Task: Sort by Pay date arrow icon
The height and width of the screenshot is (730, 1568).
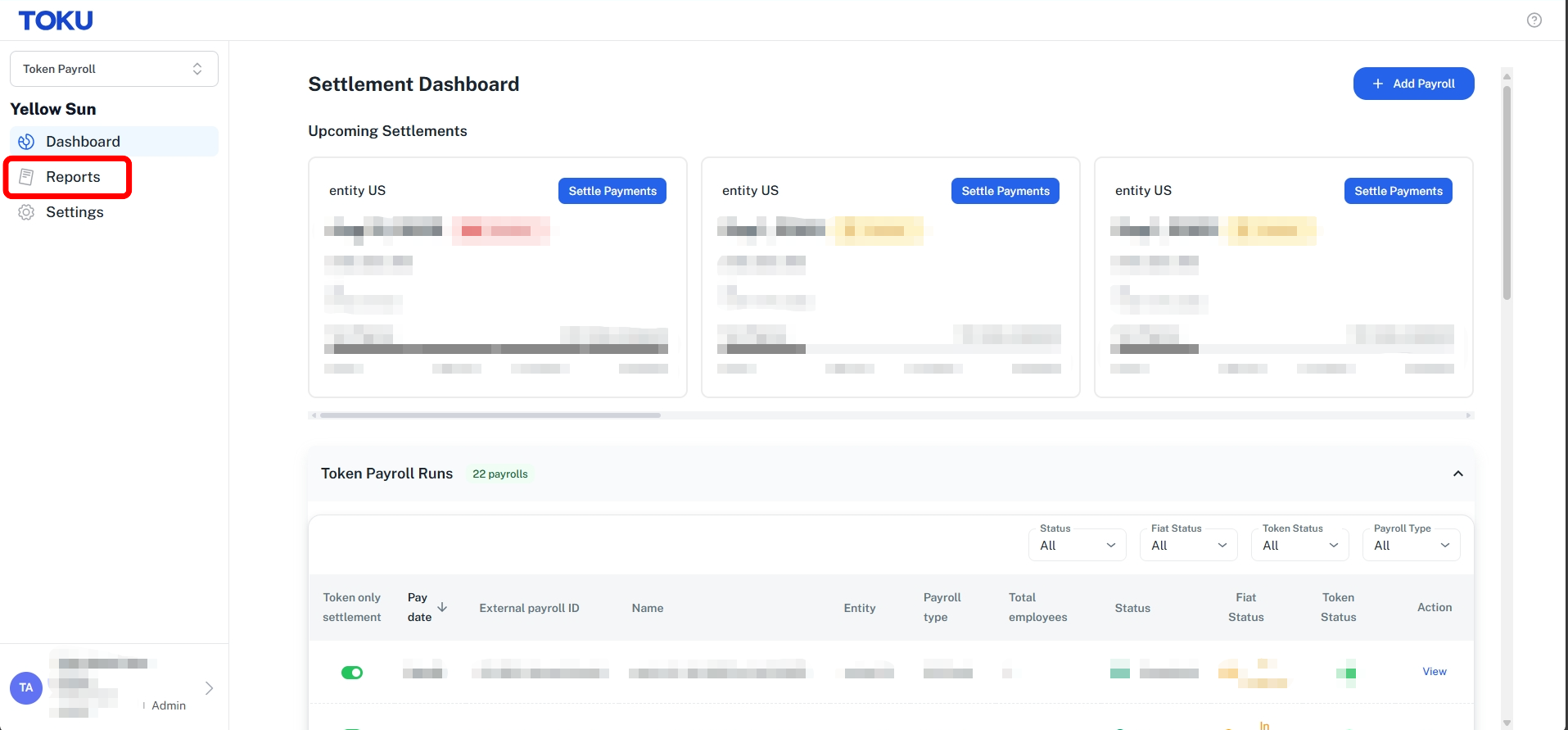Action: tap(442, 607)
